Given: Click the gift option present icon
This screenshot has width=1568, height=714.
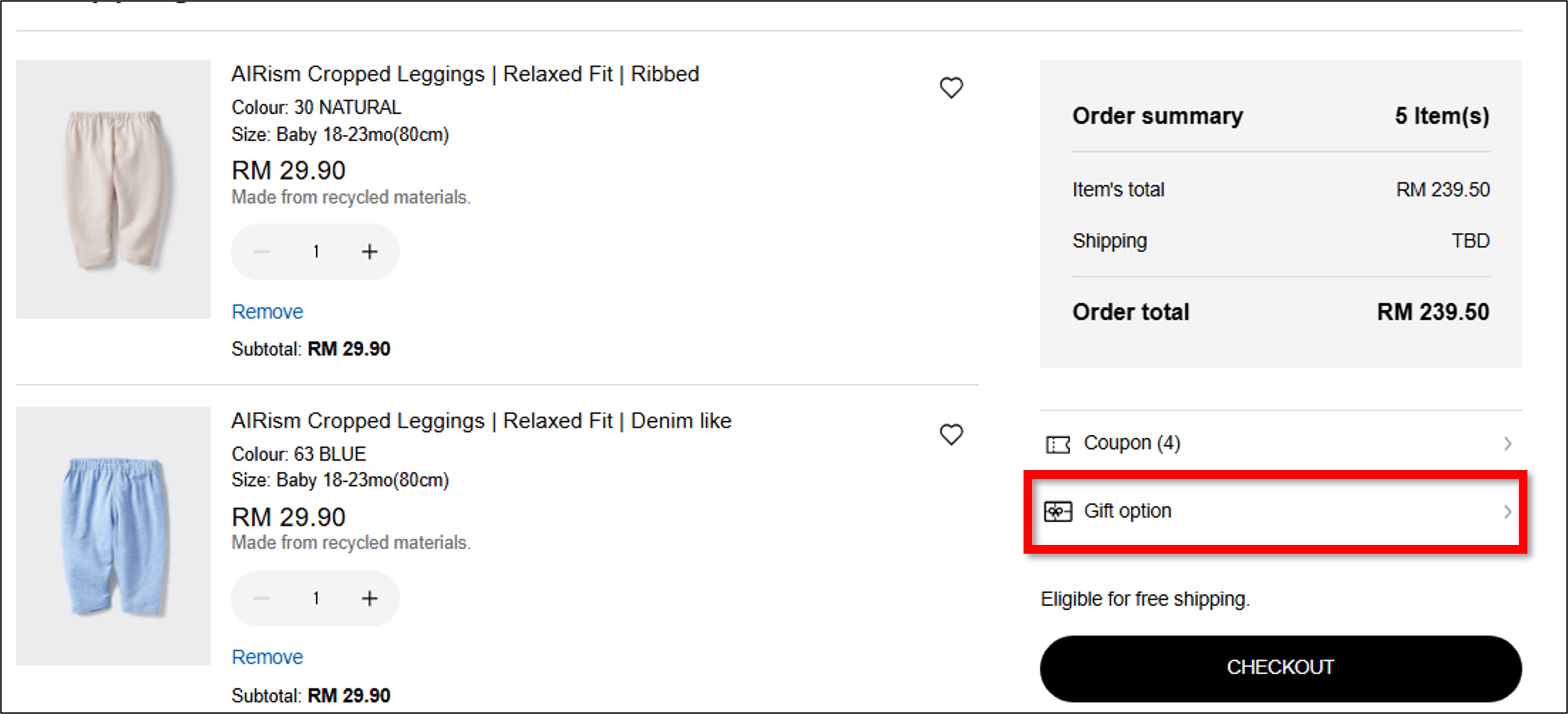Looking at the screenshot, I should (x=1058, y=511).
